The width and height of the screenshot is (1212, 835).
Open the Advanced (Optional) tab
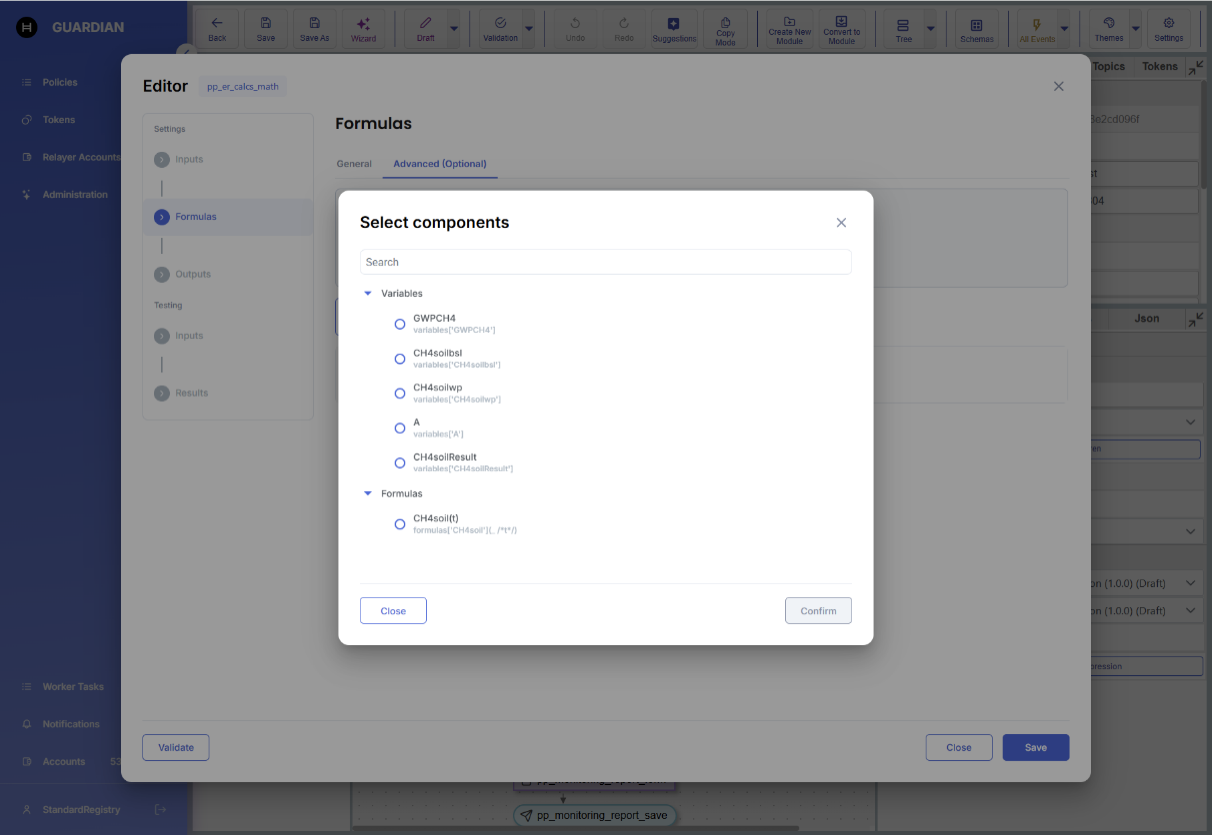click(440, 164)
